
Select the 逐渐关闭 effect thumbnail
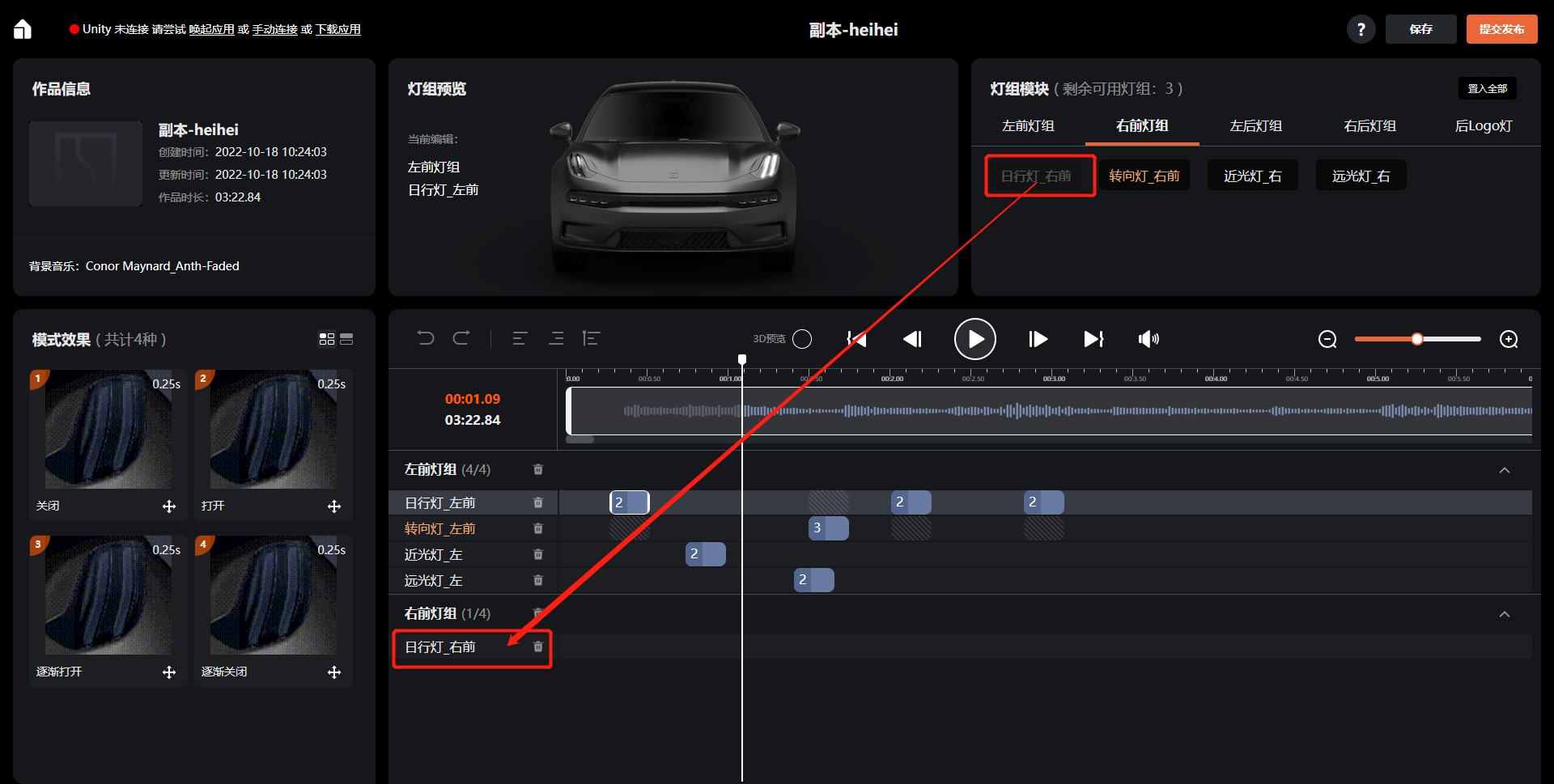274,595
